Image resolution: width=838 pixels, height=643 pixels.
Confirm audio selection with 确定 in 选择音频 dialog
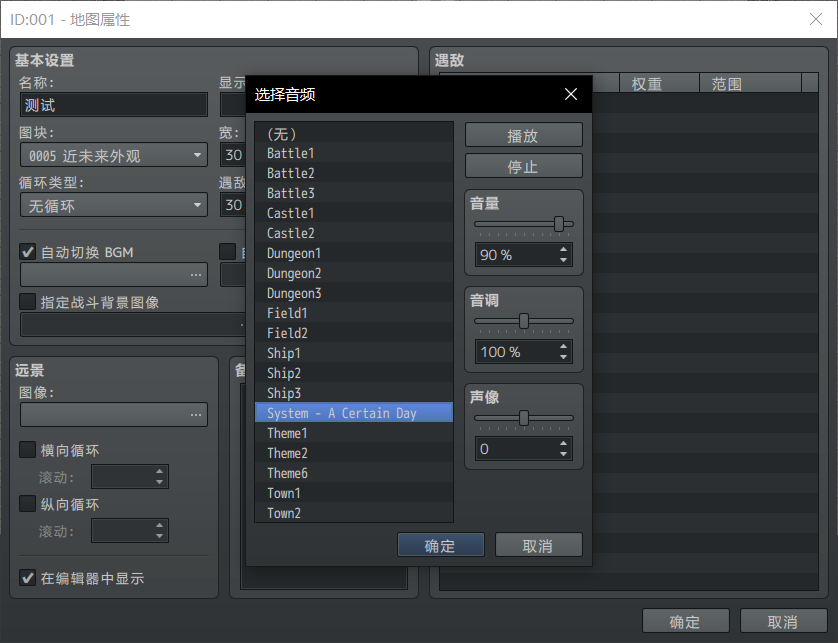(440, 545)
